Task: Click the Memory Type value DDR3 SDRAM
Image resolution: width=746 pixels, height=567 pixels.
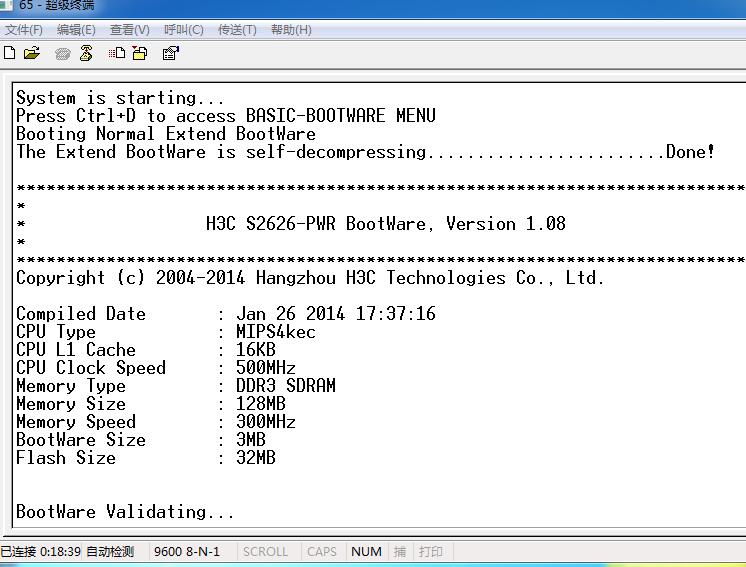Action: [x=286, y=386]
